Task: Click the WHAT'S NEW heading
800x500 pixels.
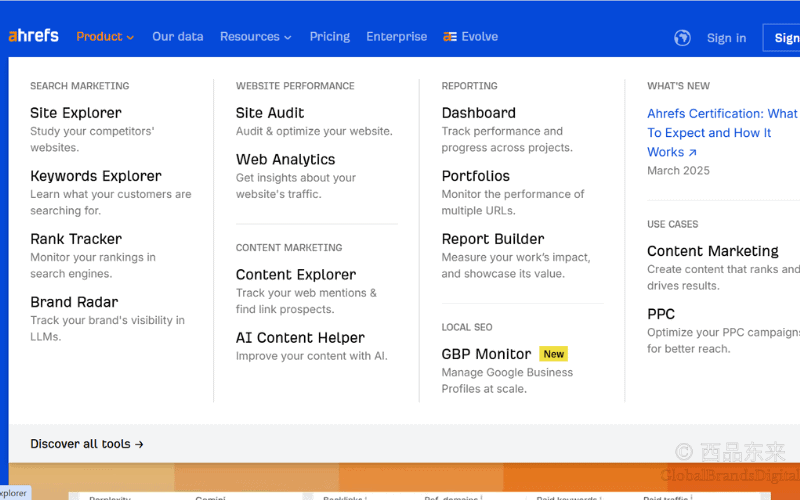Action: click(x=679, y=86)
